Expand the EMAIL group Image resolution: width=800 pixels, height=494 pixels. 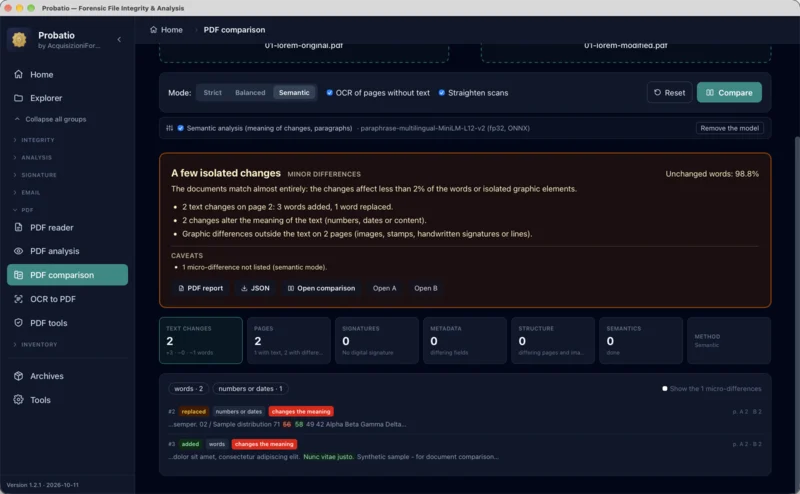(27, 193)
